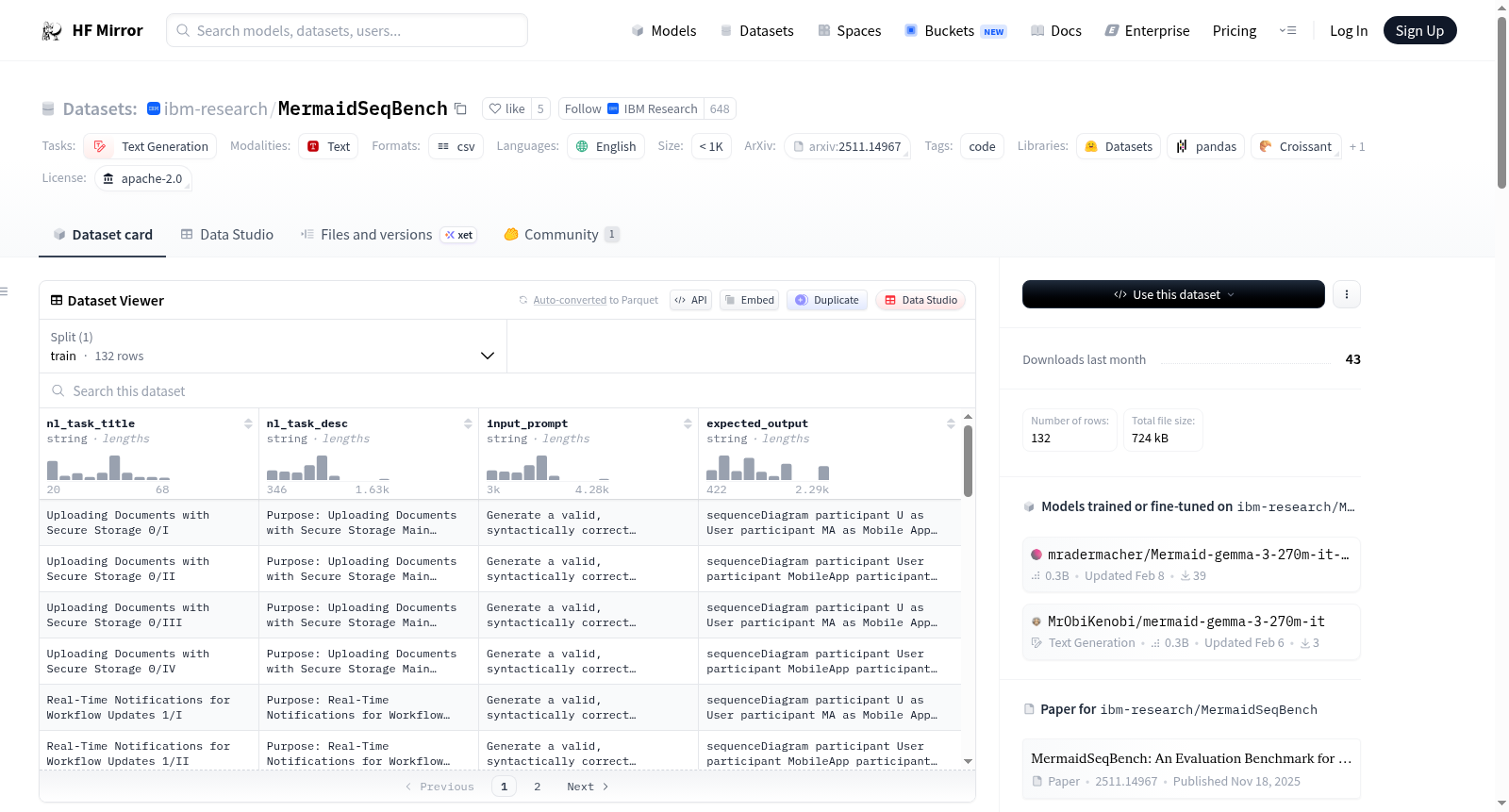Screen dimensions: 1509x812
Task: Select page 1 of the dataset
Action: pyautogui.click(x=504, y=787)
